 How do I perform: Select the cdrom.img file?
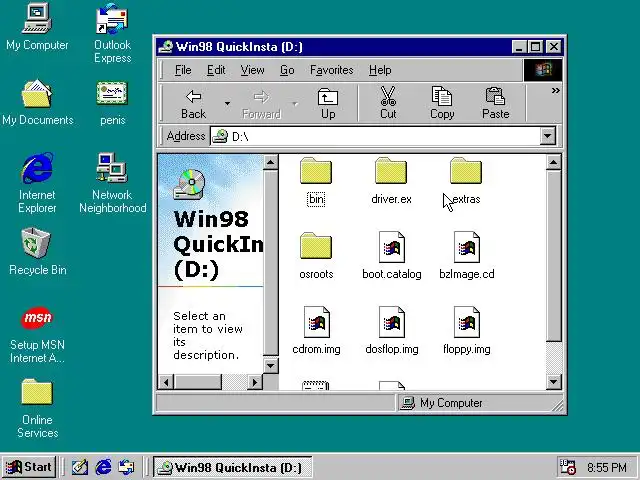click(316, 331)
